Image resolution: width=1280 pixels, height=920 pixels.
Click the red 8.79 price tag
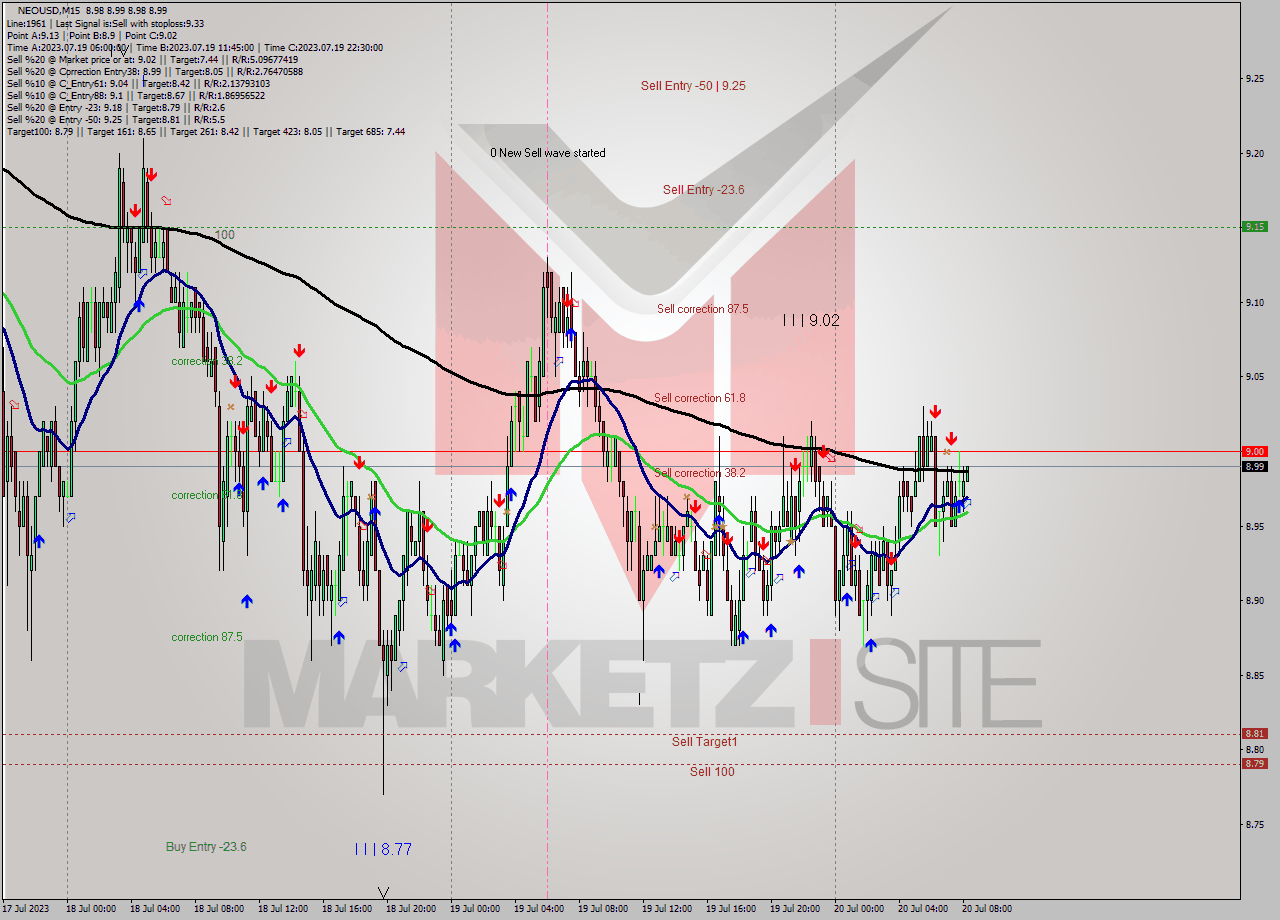1255,764
